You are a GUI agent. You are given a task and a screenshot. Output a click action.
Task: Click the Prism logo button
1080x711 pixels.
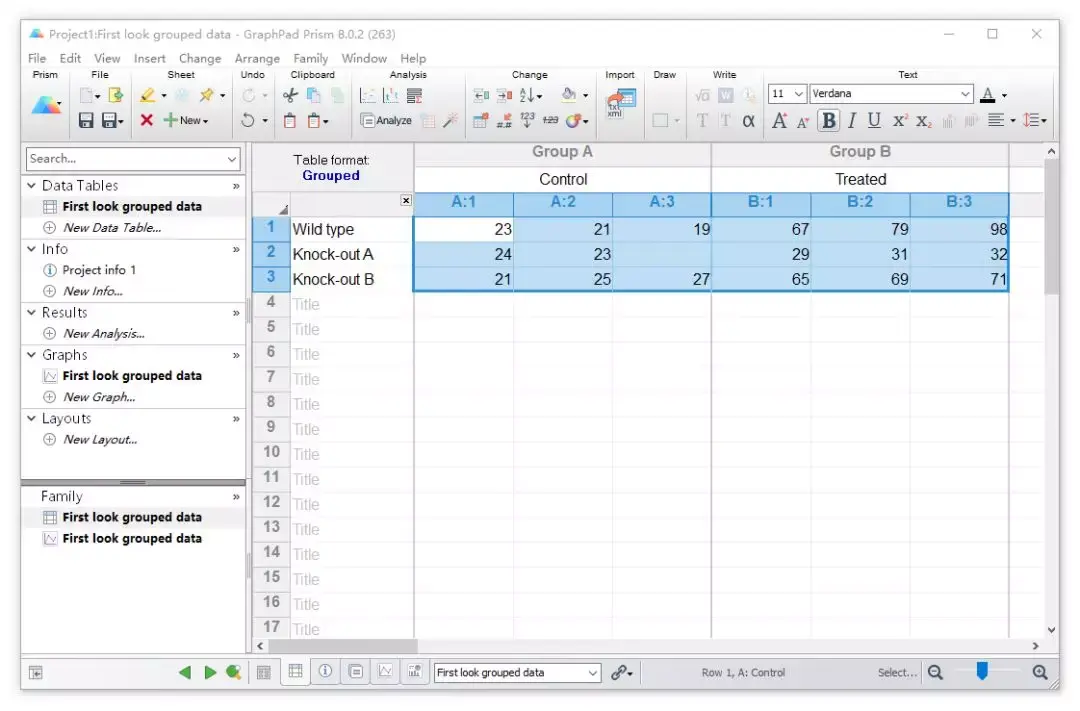[46, 106]
